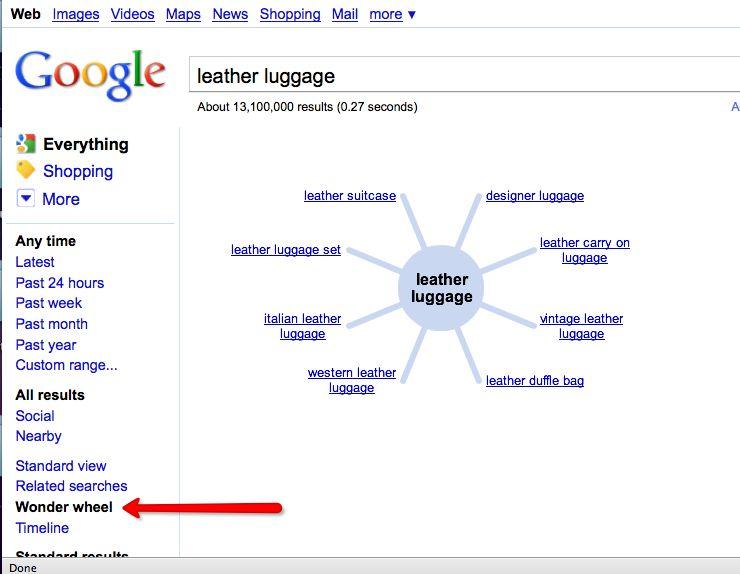The image size is (740, 574).
Task: Follow the 'leather duffle bag' link
Action: [535, 381]
